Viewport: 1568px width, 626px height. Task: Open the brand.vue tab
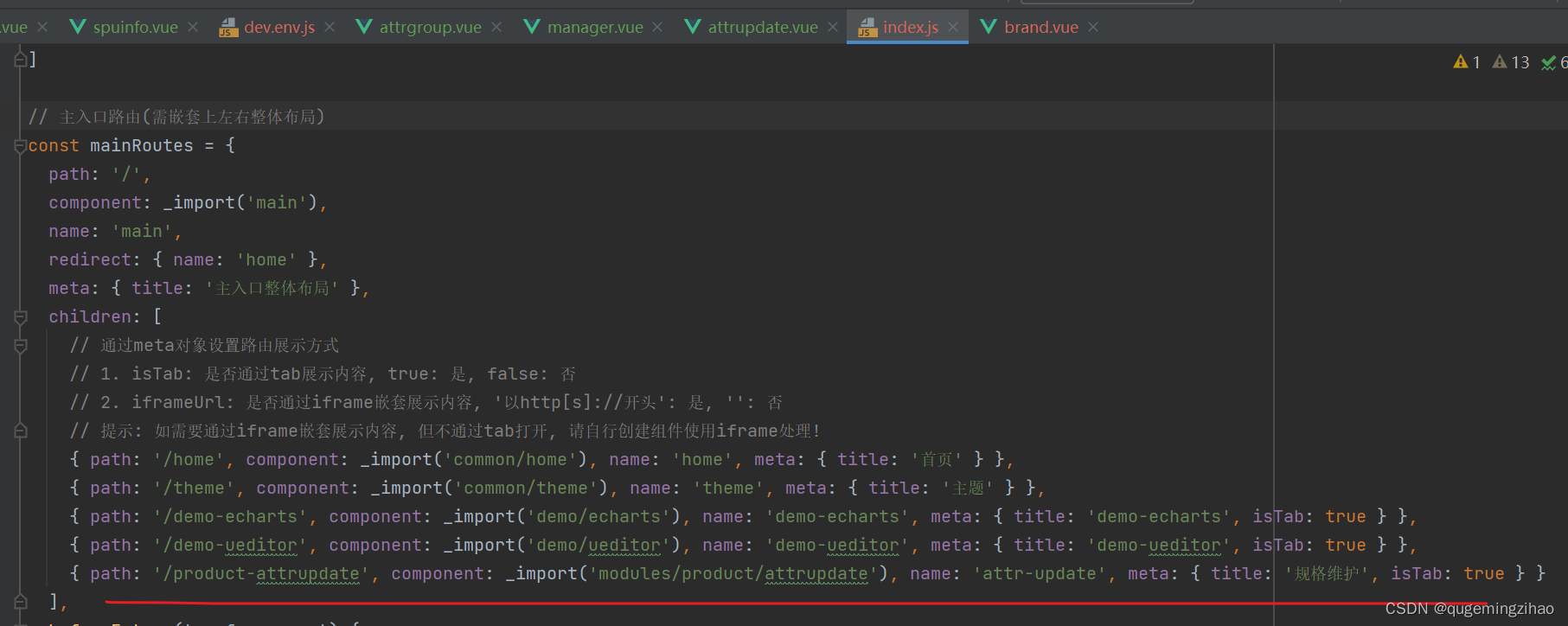1041,27
